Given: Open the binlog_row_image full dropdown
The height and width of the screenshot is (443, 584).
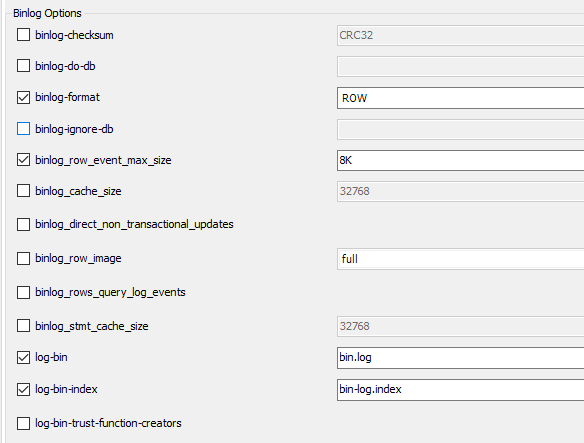Looking at the screenshot, I should [x=460, y=259].
